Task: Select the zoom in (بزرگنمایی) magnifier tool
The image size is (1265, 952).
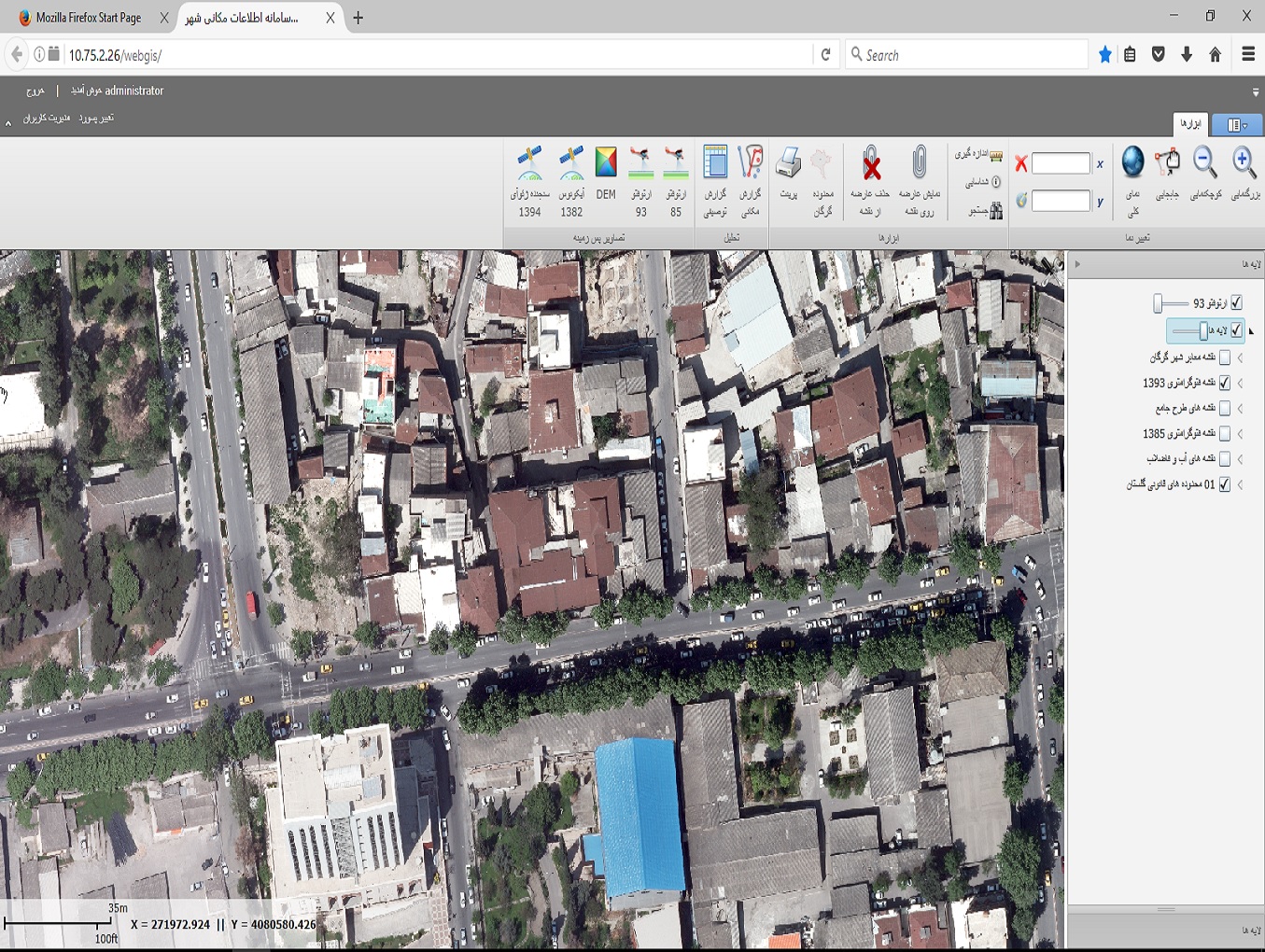Action: point(1243,163)
